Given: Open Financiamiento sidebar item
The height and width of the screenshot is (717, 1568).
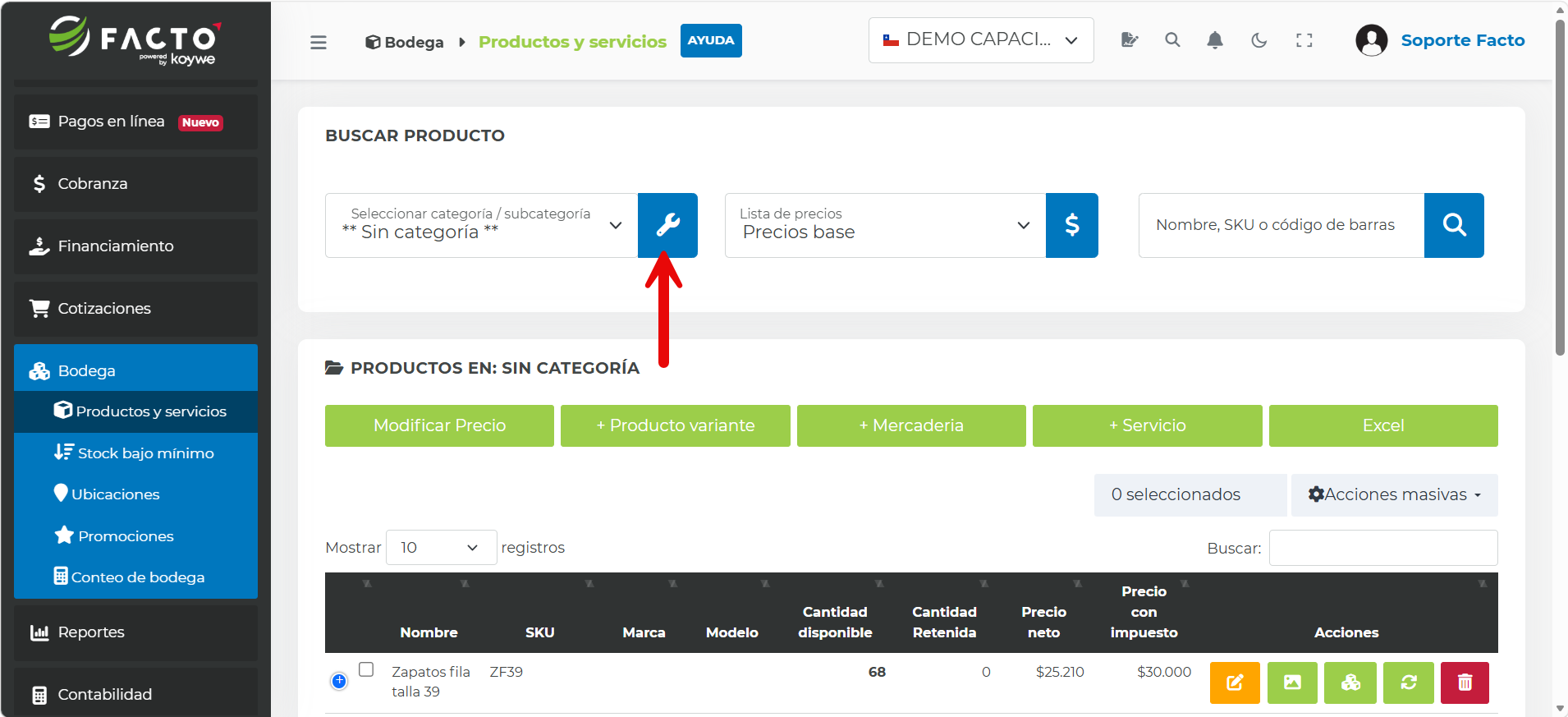Looking at the screenshot, I should tap(135, 246).
